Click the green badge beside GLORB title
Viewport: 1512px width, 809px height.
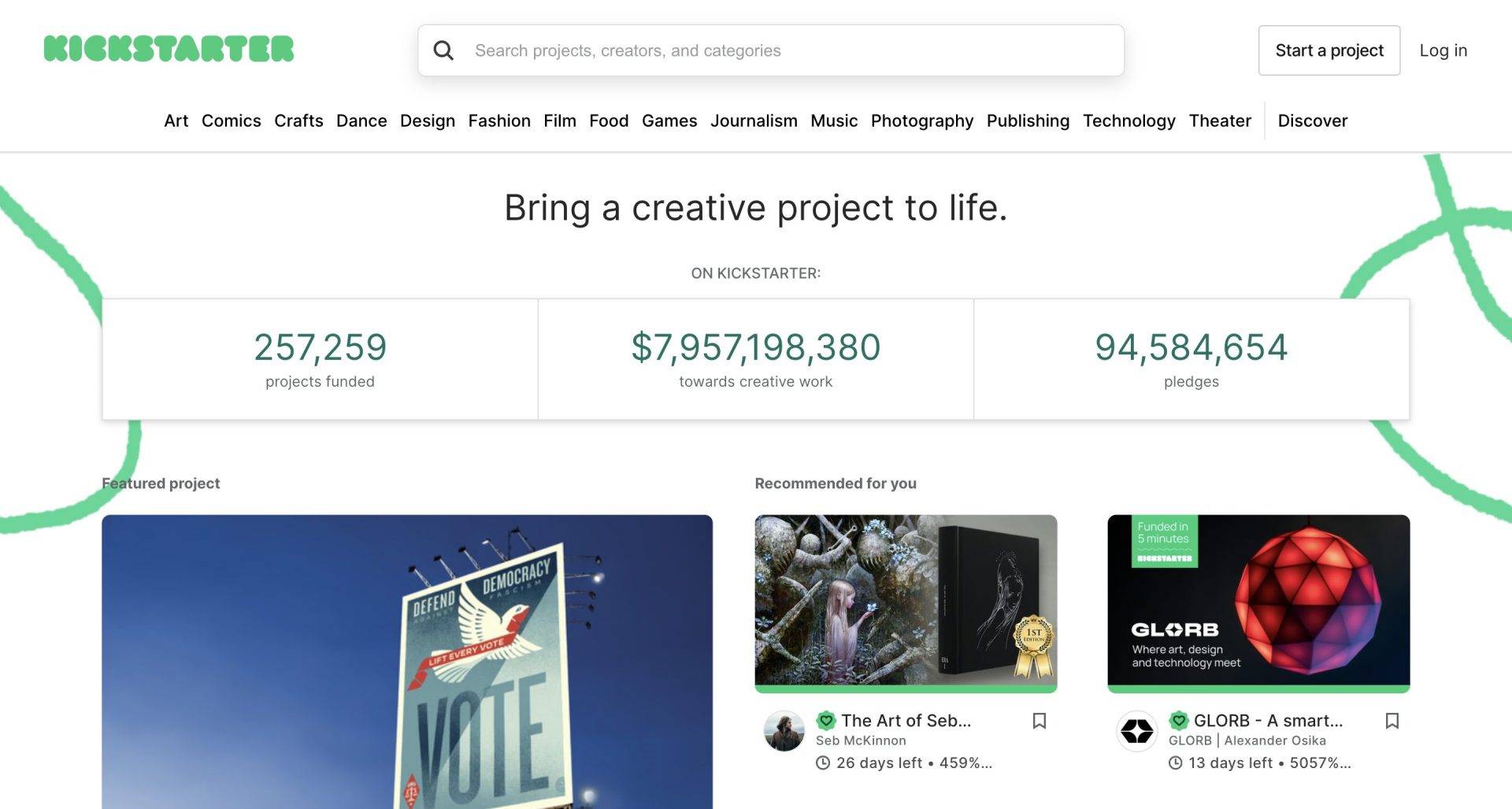(x=1177, y=719)
